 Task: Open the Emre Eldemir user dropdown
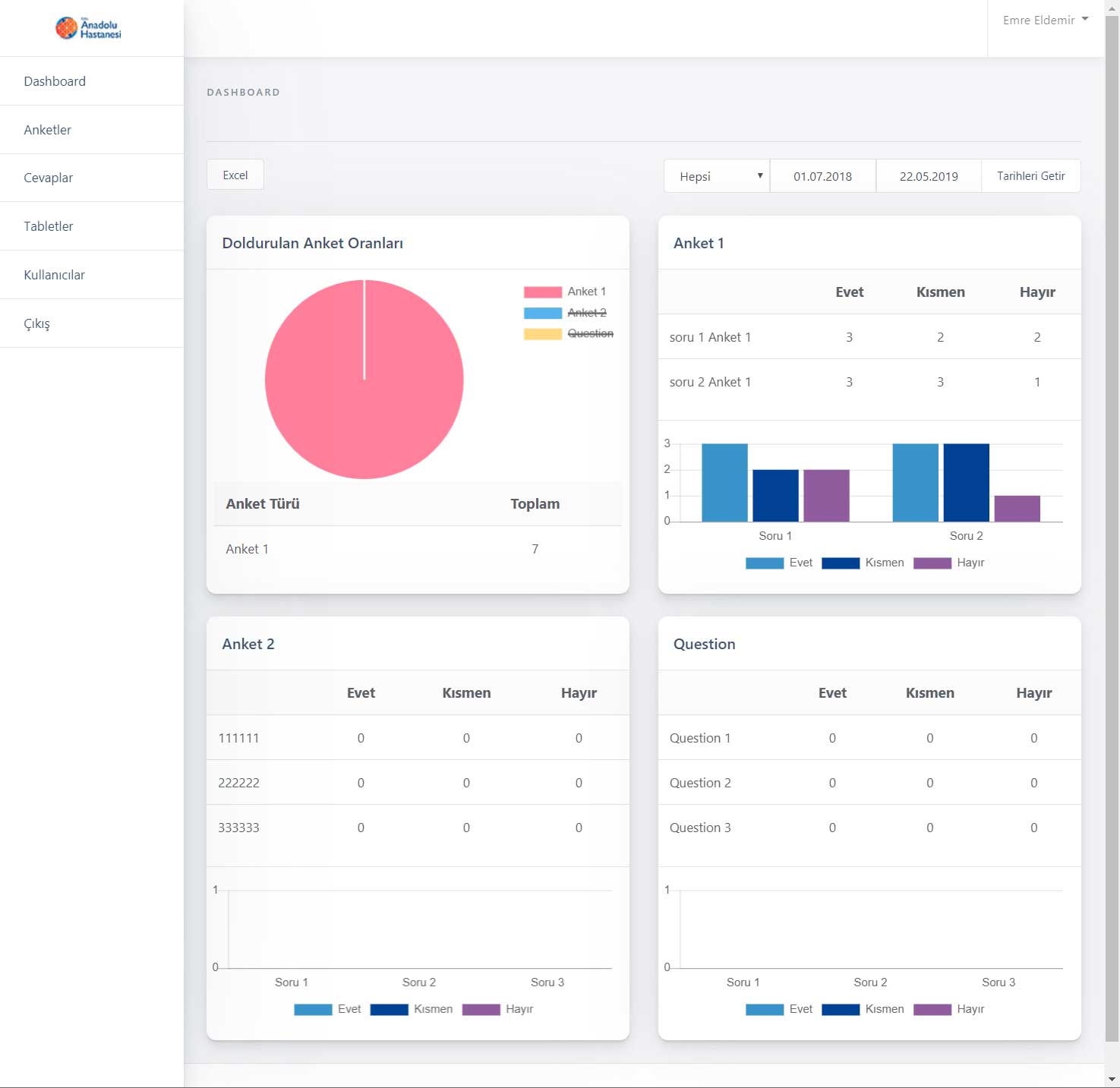click(1045, 20)
